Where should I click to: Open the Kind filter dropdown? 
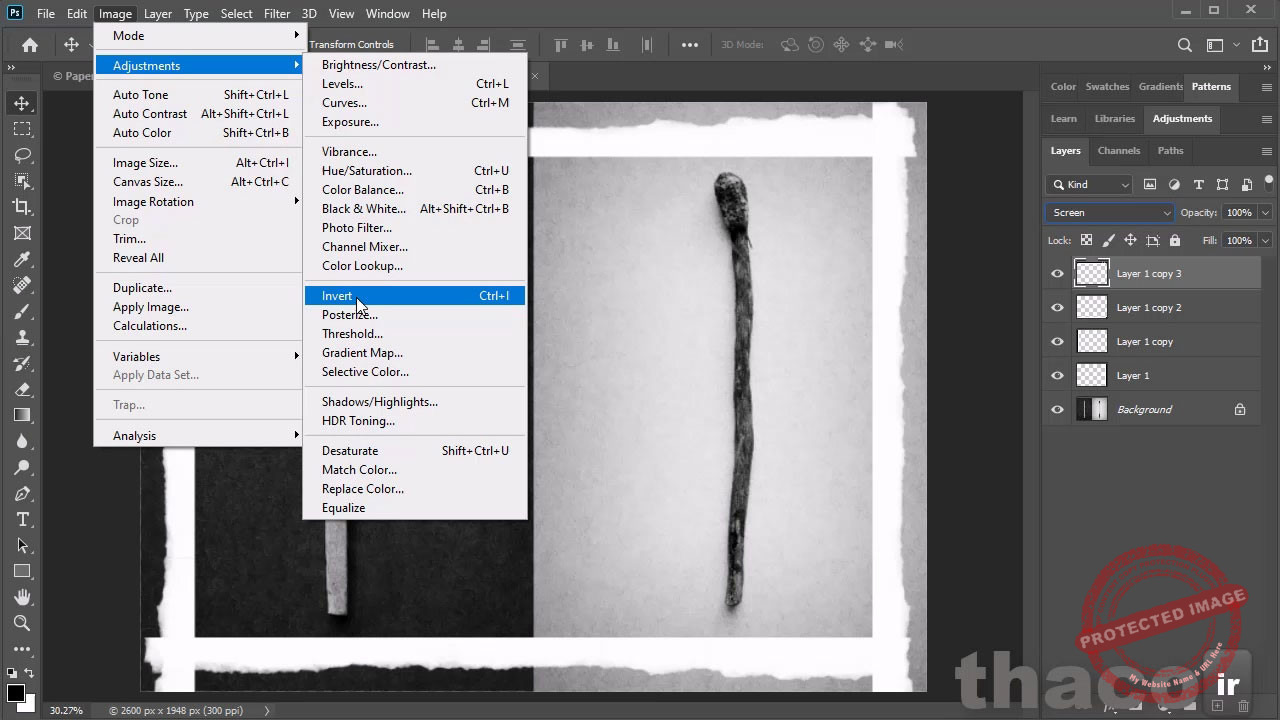[x=1089, y=184]
